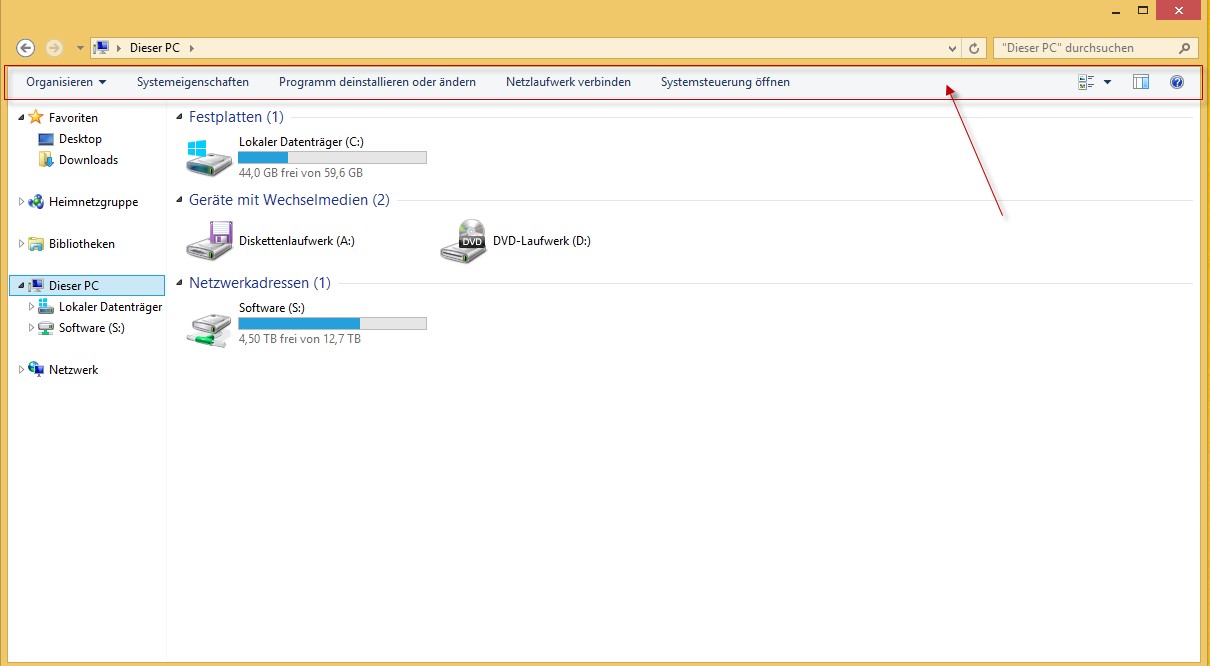Change the view layout icon
The width and height of the screenshot is (1210, 666).
click(1087, 82)
